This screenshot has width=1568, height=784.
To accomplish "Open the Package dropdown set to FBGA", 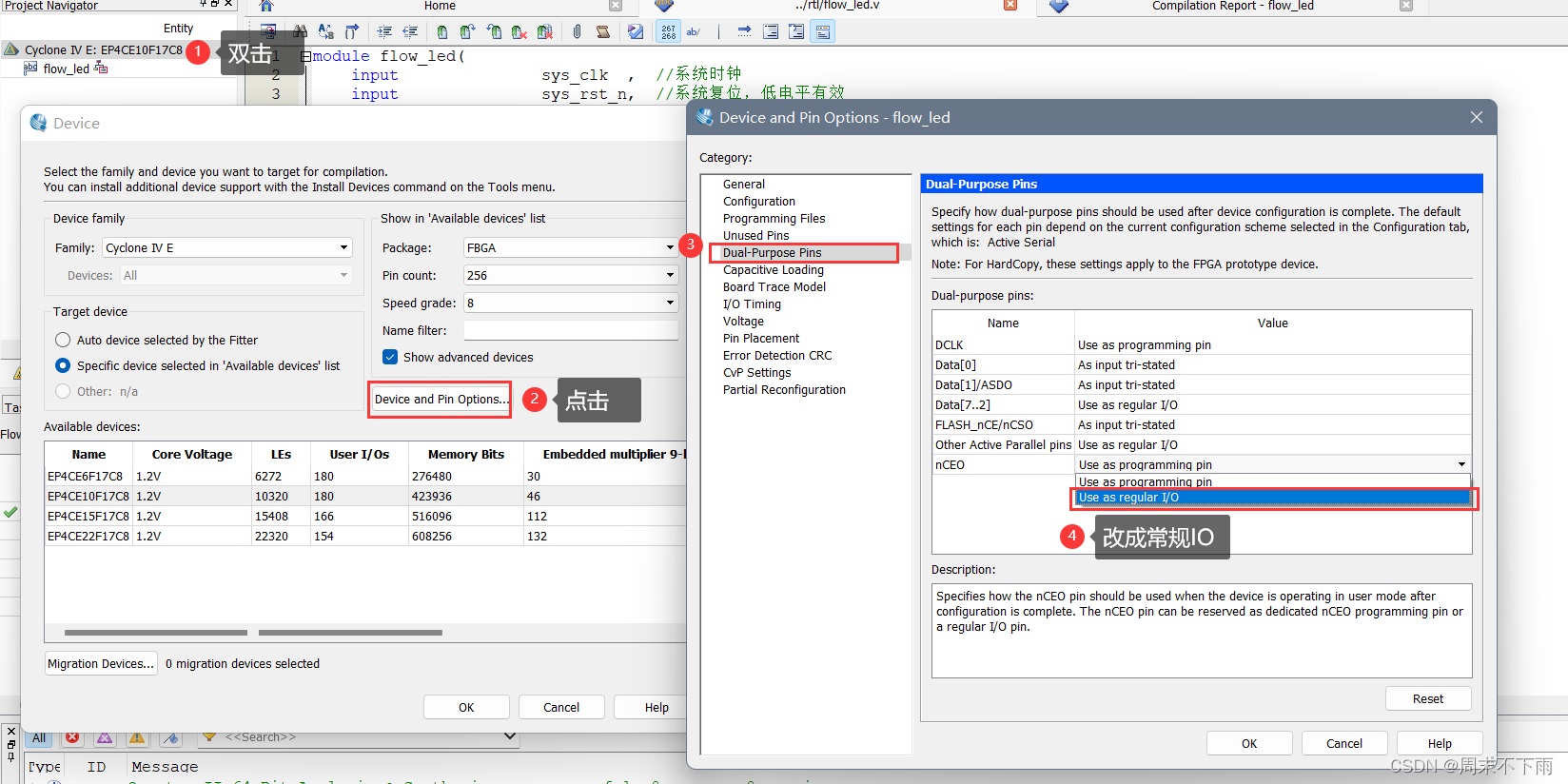I will click(x=571, y=247).
